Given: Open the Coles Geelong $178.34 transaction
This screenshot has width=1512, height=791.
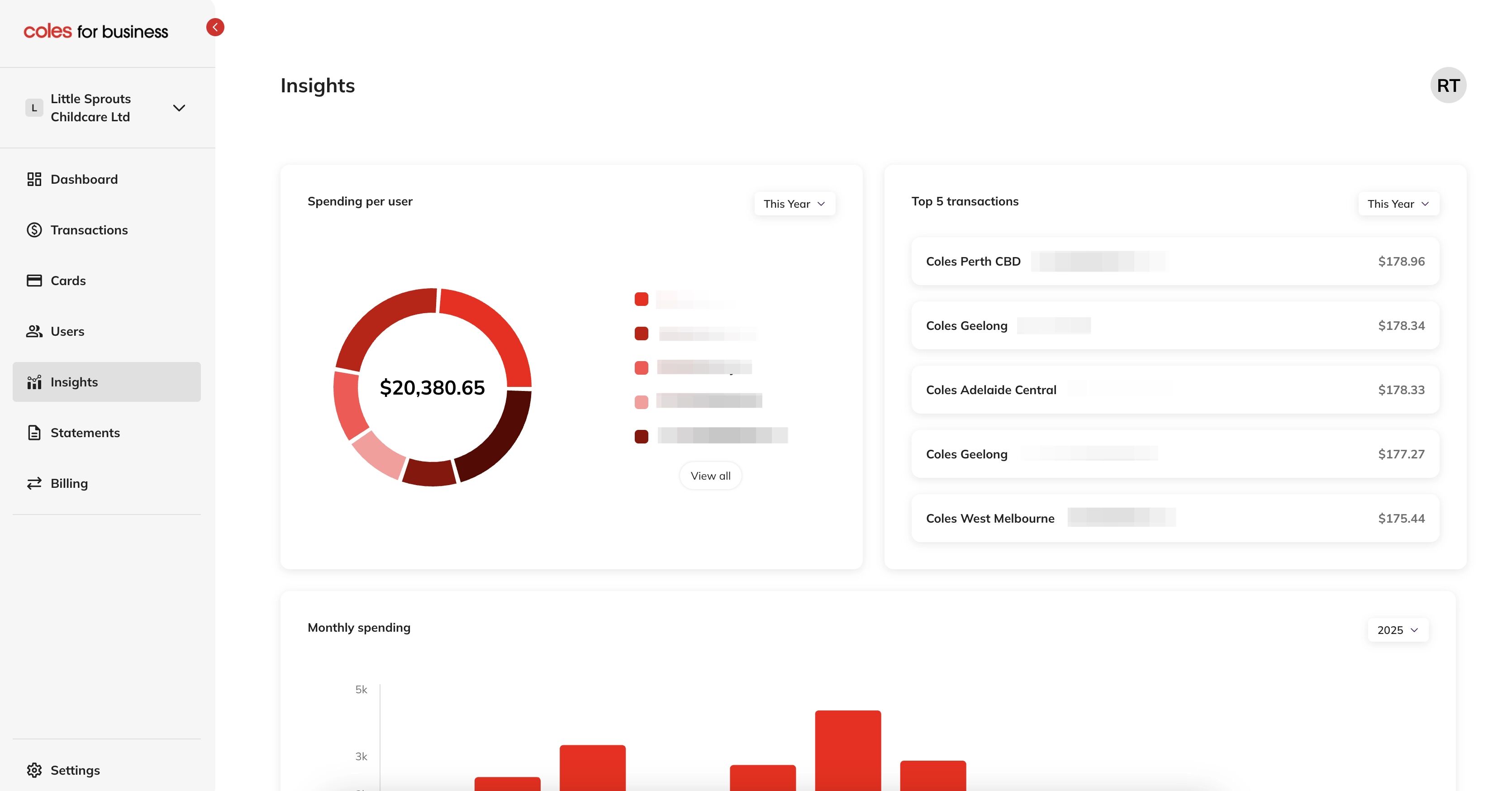Looking at the screenshot, I should pyautogui.click(x=1175, y=325).
